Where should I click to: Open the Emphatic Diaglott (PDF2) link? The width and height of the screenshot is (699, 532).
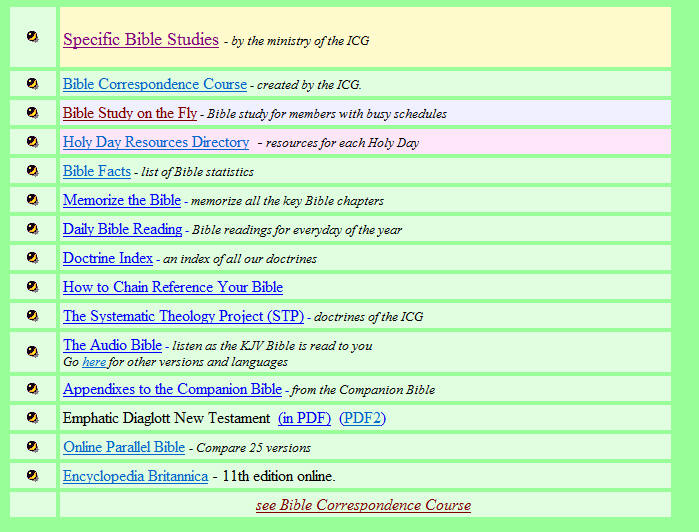click(x=362, y=418)
